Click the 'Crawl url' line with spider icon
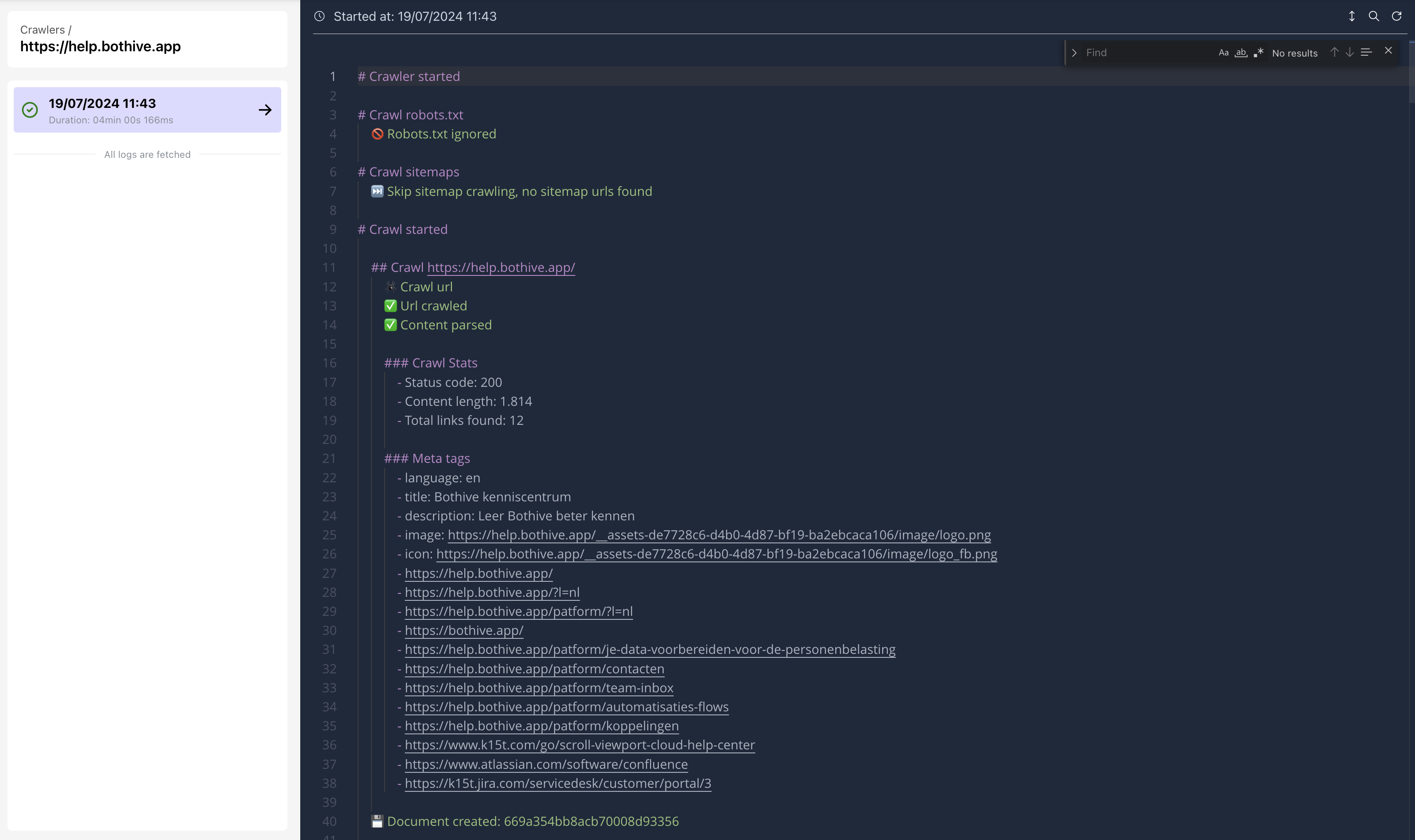This screenshot has height=840, width=1415. coord(419,287)
